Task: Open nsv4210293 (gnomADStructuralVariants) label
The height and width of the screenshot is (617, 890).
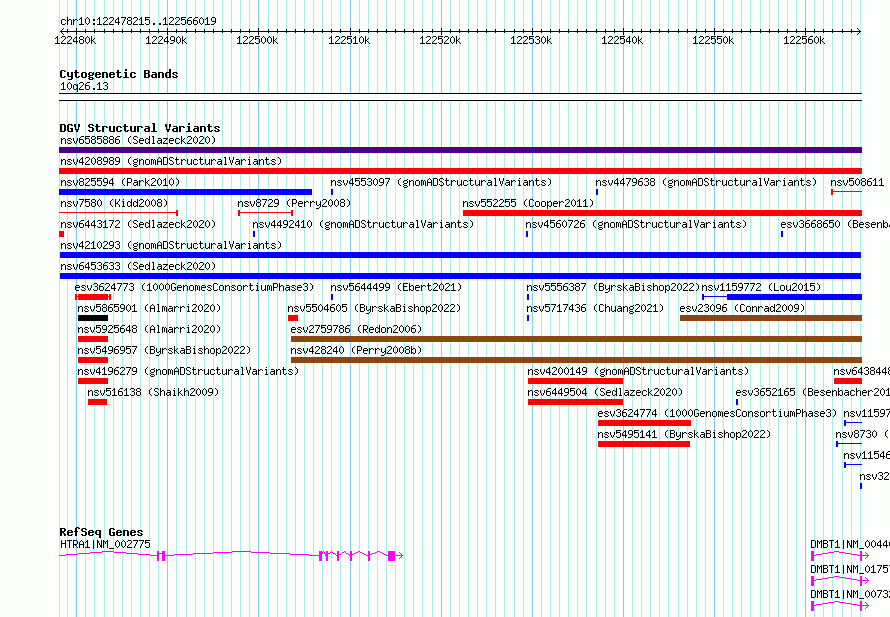Action: [171, 245]
